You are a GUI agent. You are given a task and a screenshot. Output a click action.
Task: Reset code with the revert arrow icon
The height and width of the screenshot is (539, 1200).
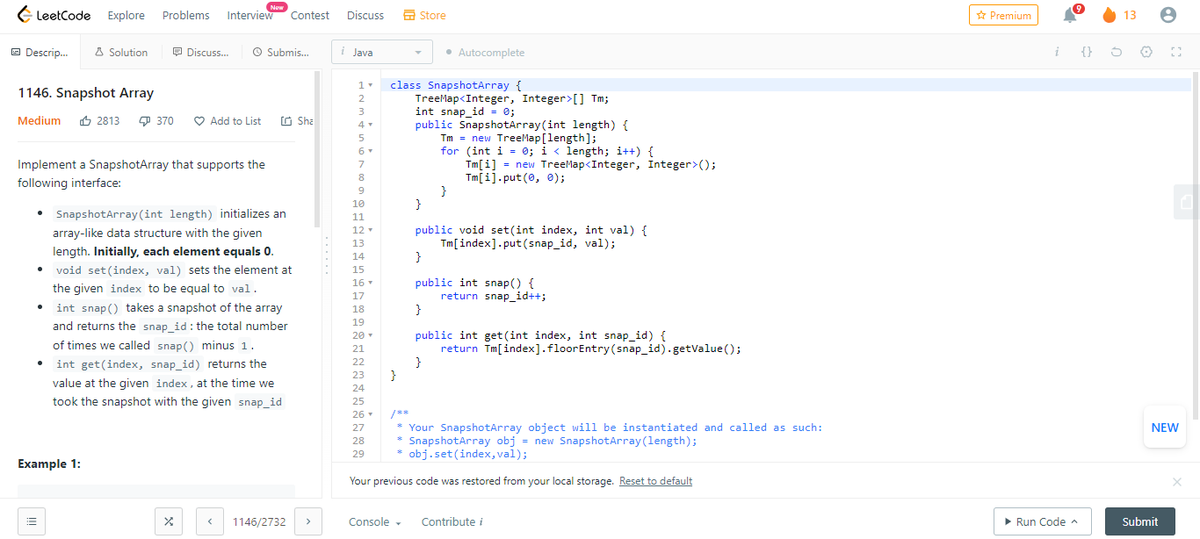(1117, 52)
